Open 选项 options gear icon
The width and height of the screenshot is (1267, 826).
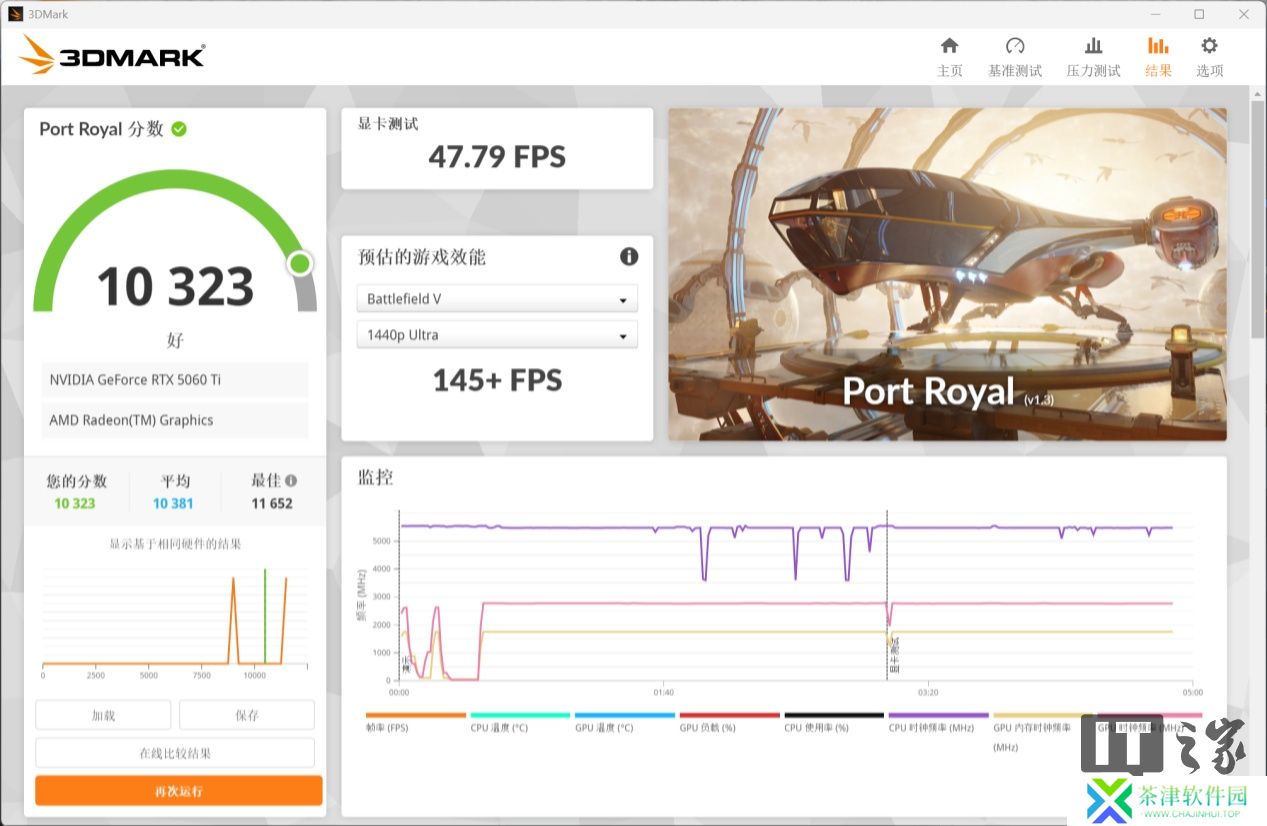pyautogui.click(x=1210, y=46)
